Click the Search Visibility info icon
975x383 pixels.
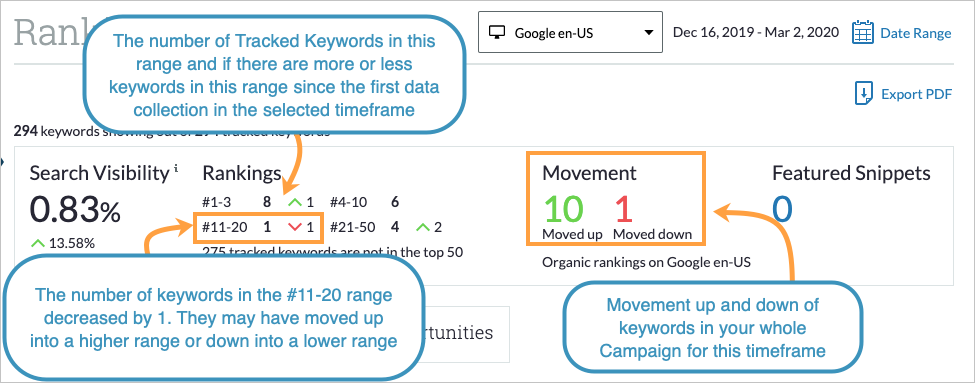[176, 168]
